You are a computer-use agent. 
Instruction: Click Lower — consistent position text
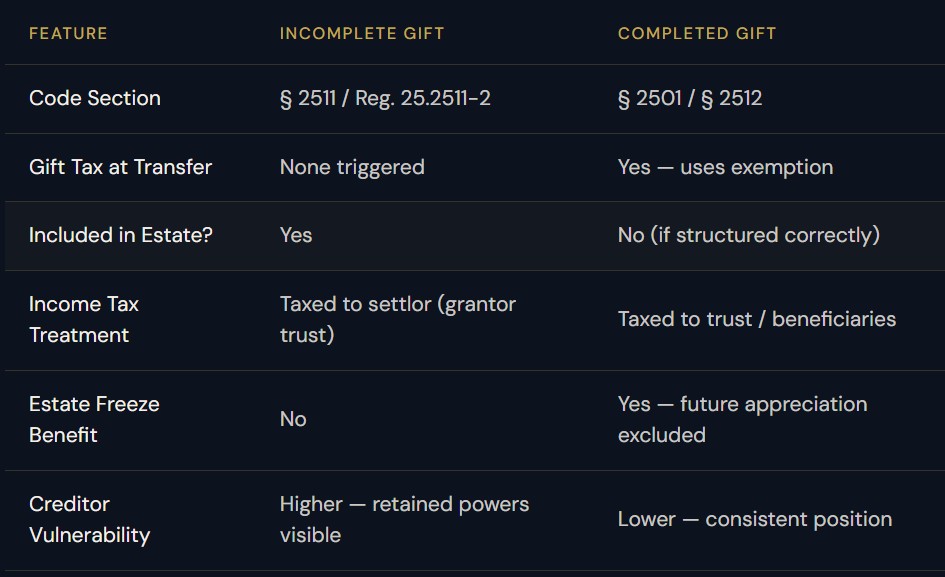[755, 519]
